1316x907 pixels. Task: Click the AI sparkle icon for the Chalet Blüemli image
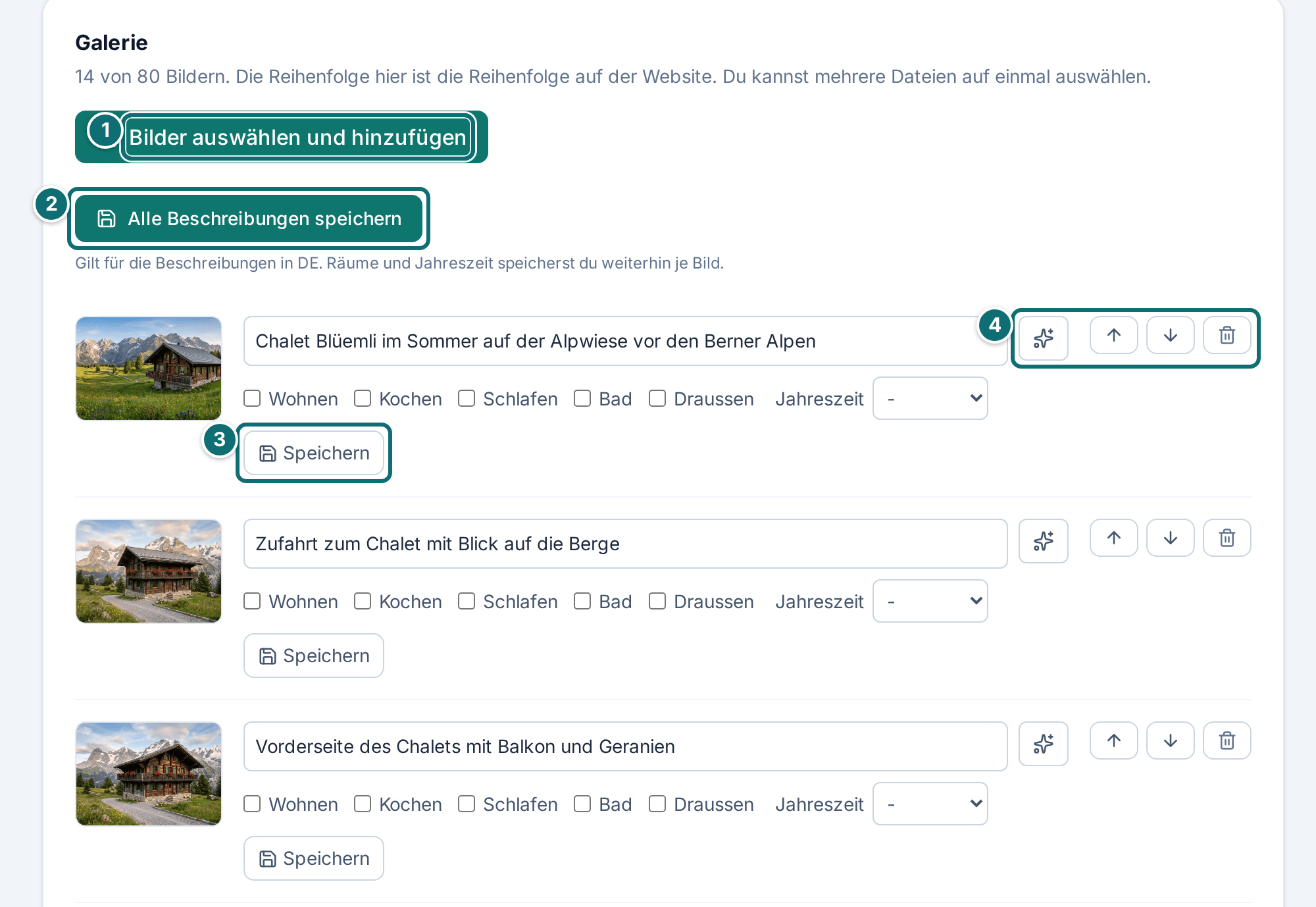1043,338
